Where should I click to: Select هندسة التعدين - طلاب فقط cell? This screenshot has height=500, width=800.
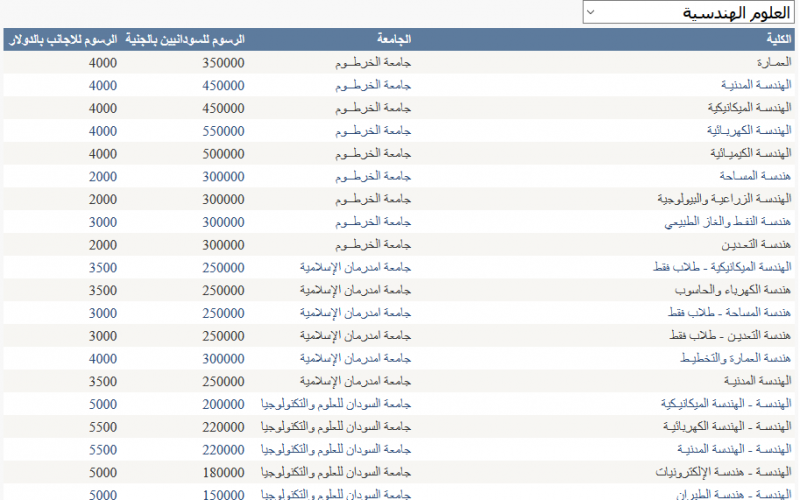point(730,336)
